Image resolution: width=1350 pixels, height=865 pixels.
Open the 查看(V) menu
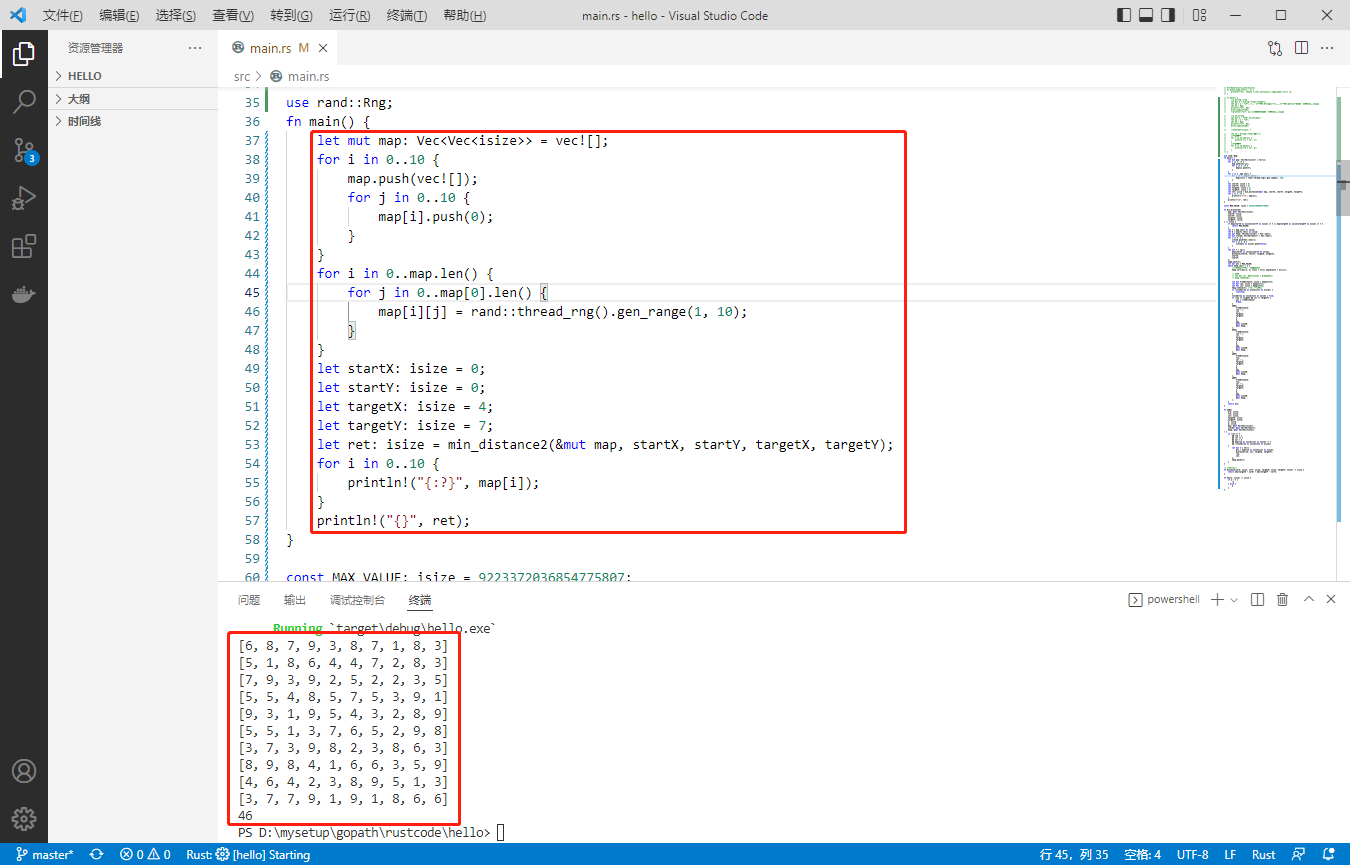click(233, 16)
